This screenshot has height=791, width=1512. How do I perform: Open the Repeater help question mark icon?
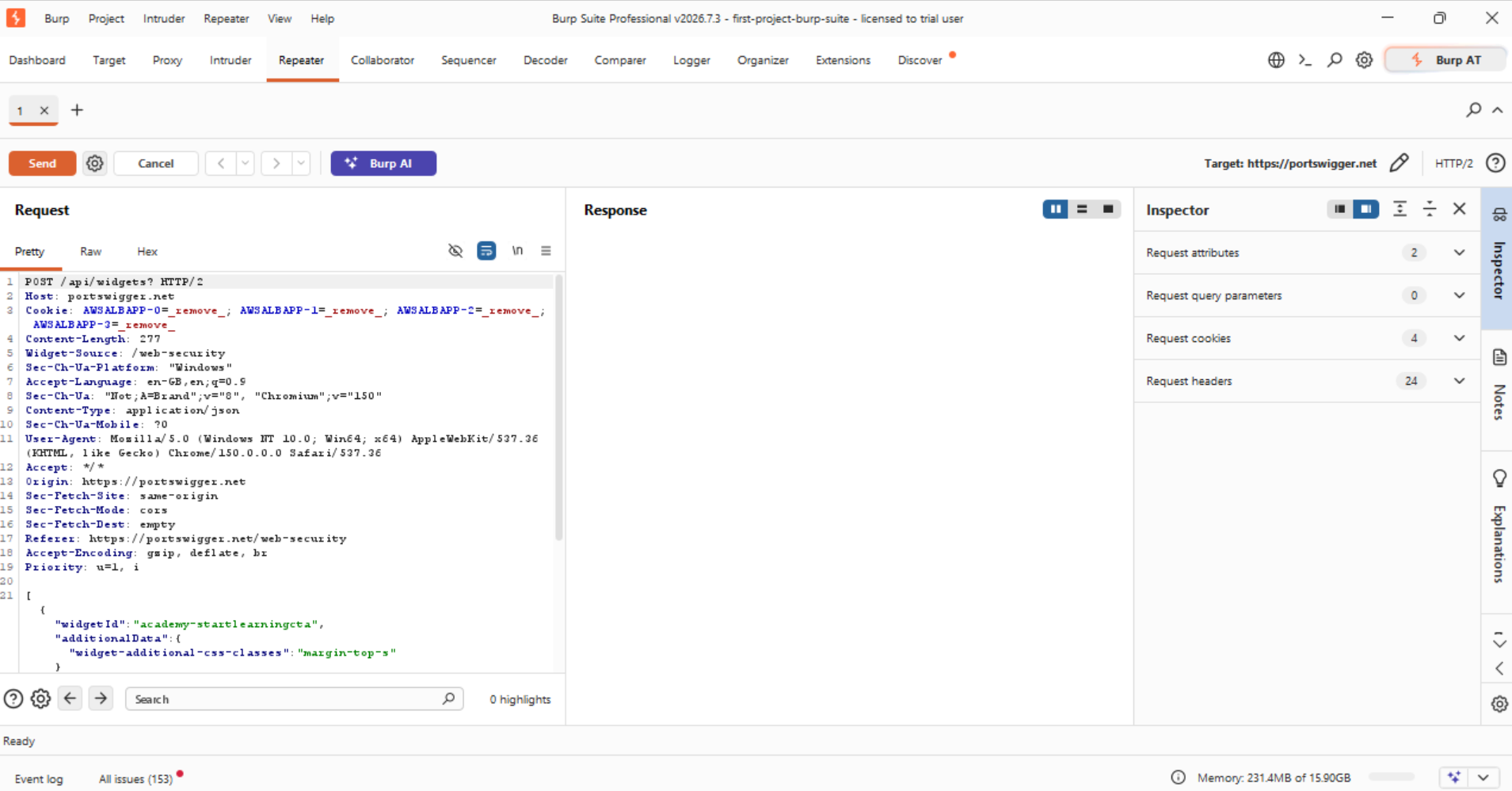coord(1495,163)
